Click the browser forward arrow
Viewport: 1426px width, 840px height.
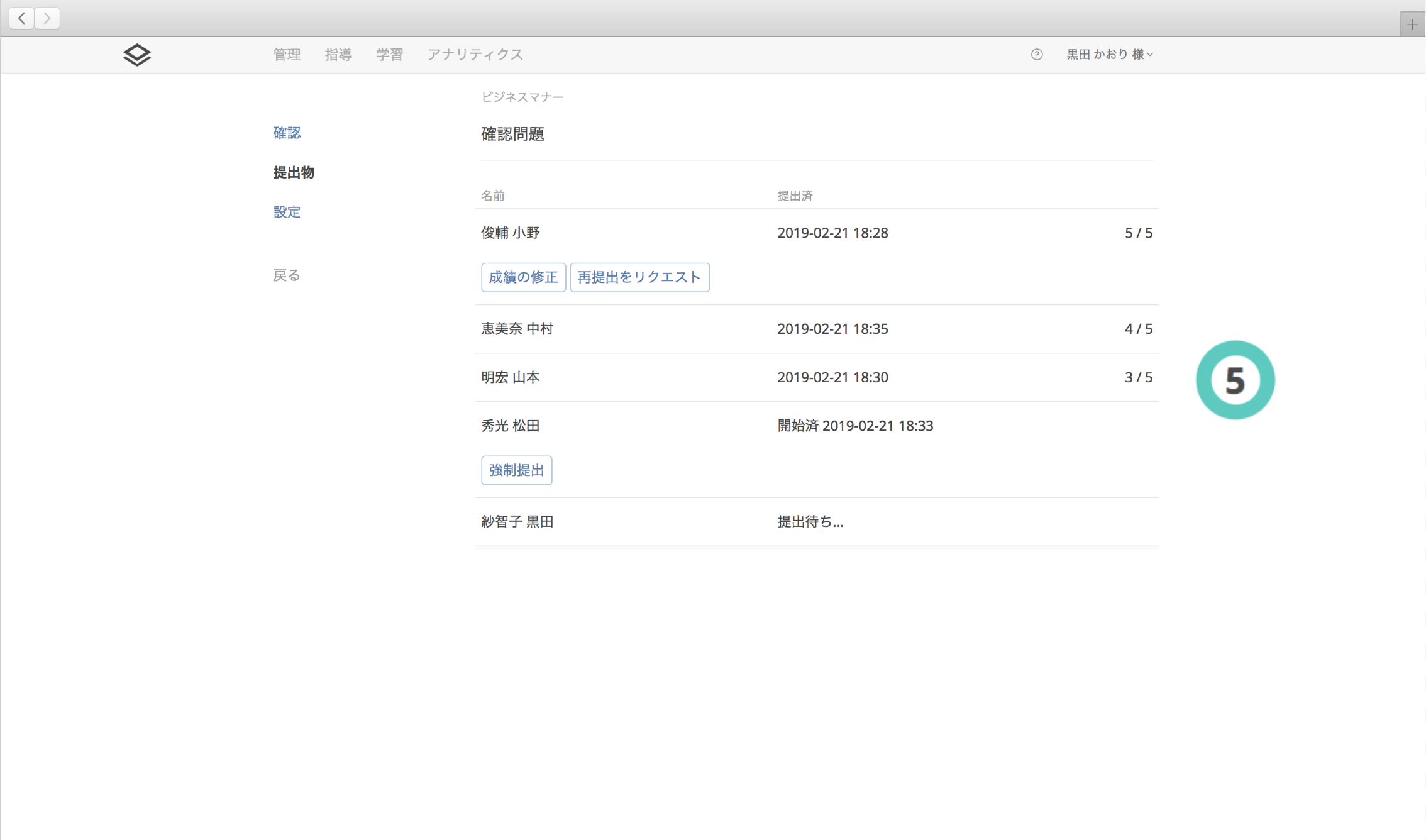[x=47, y=18]
